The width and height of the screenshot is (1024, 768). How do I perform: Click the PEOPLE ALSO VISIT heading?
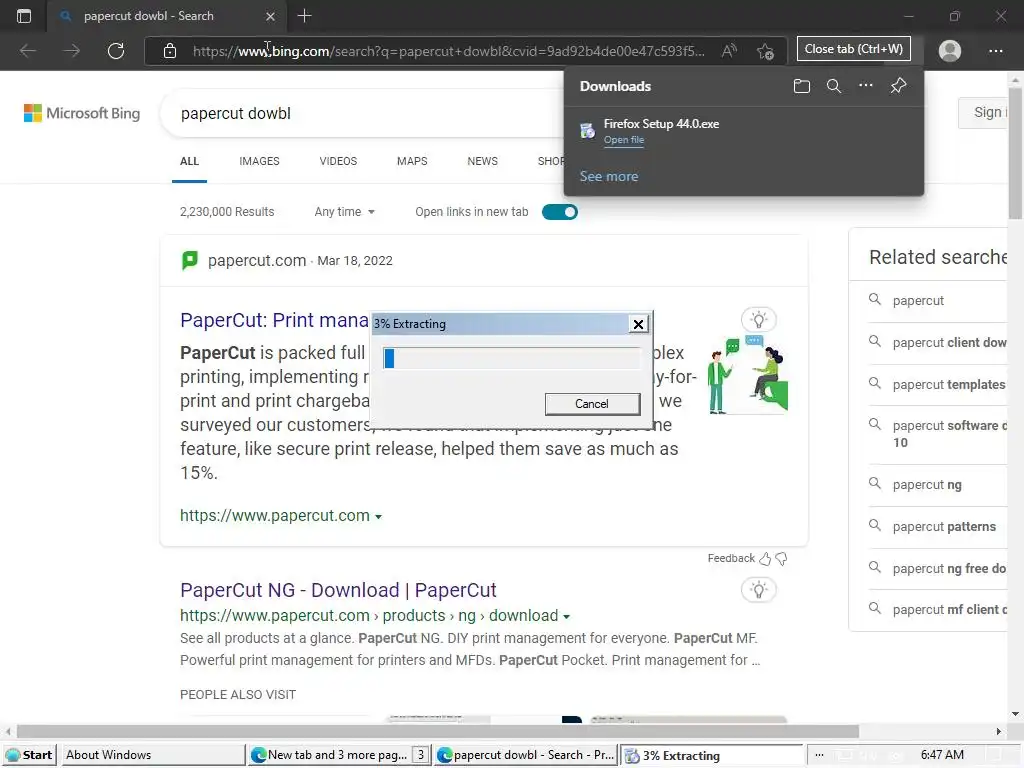[238, 695]
